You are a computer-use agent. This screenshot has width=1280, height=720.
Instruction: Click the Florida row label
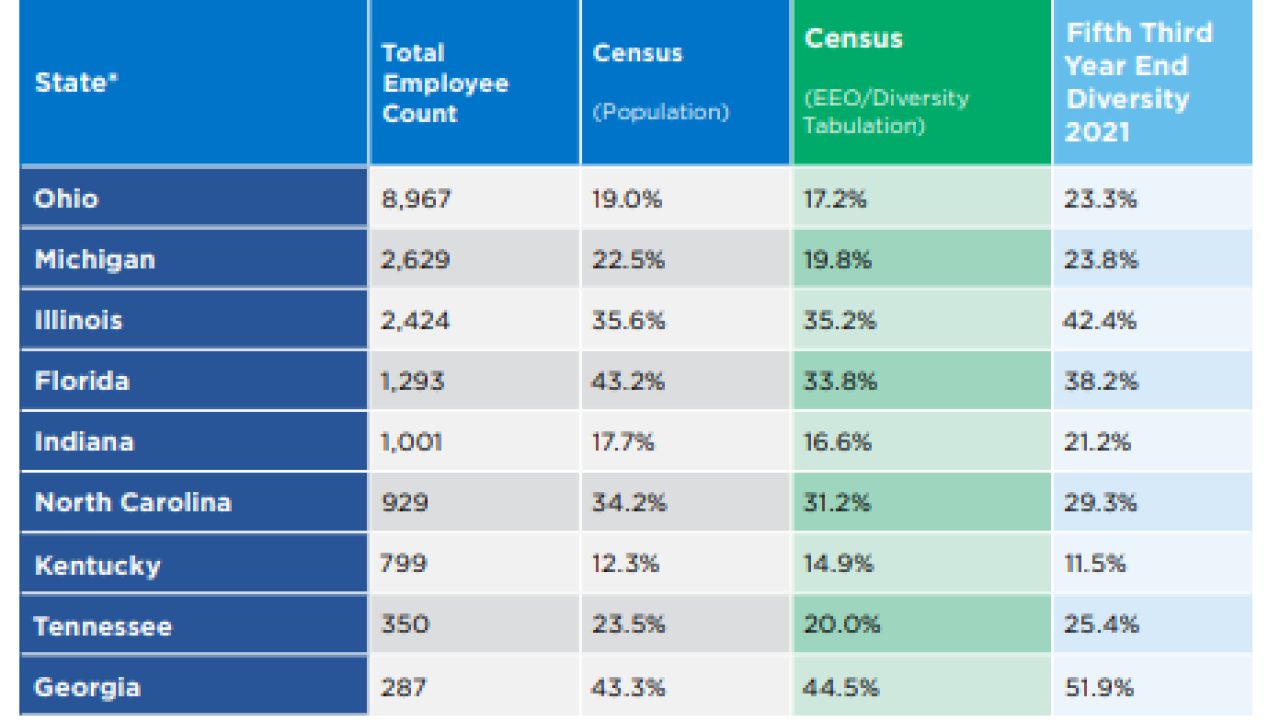click(x=194, y=381)
